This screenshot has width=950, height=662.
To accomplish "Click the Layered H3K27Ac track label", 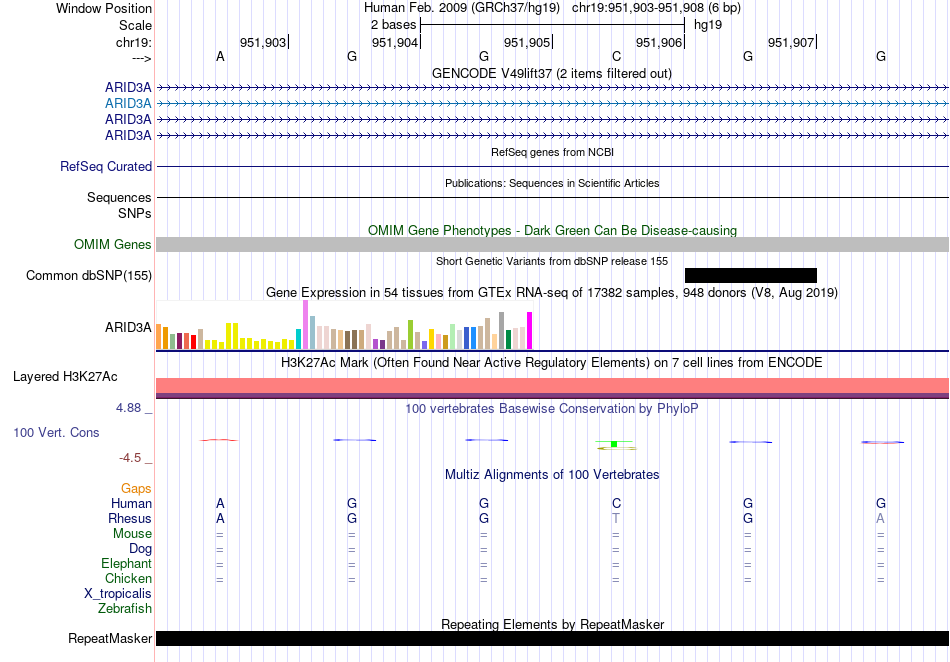I will (65, 377).
